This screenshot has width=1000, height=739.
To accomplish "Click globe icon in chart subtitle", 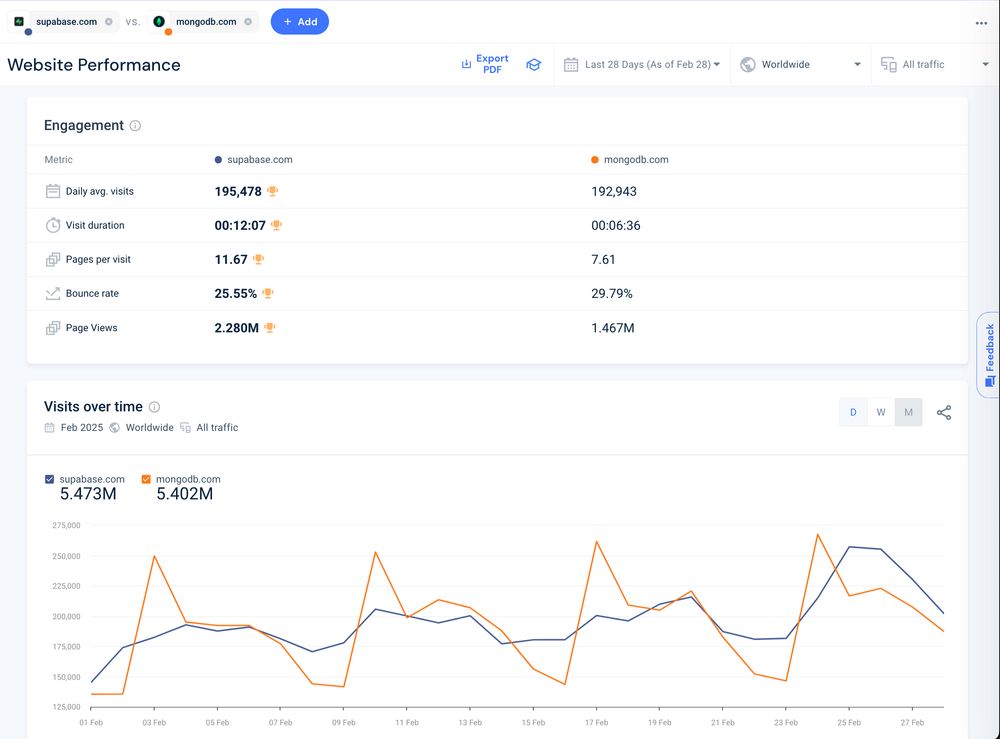I will [115, 427].
